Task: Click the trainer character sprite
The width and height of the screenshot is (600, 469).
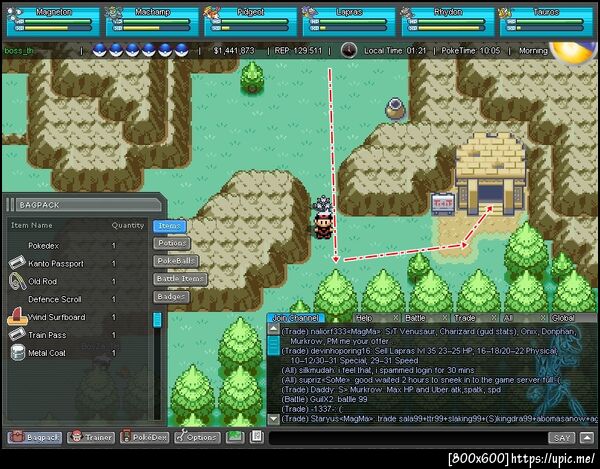Action: pos(323,226)
